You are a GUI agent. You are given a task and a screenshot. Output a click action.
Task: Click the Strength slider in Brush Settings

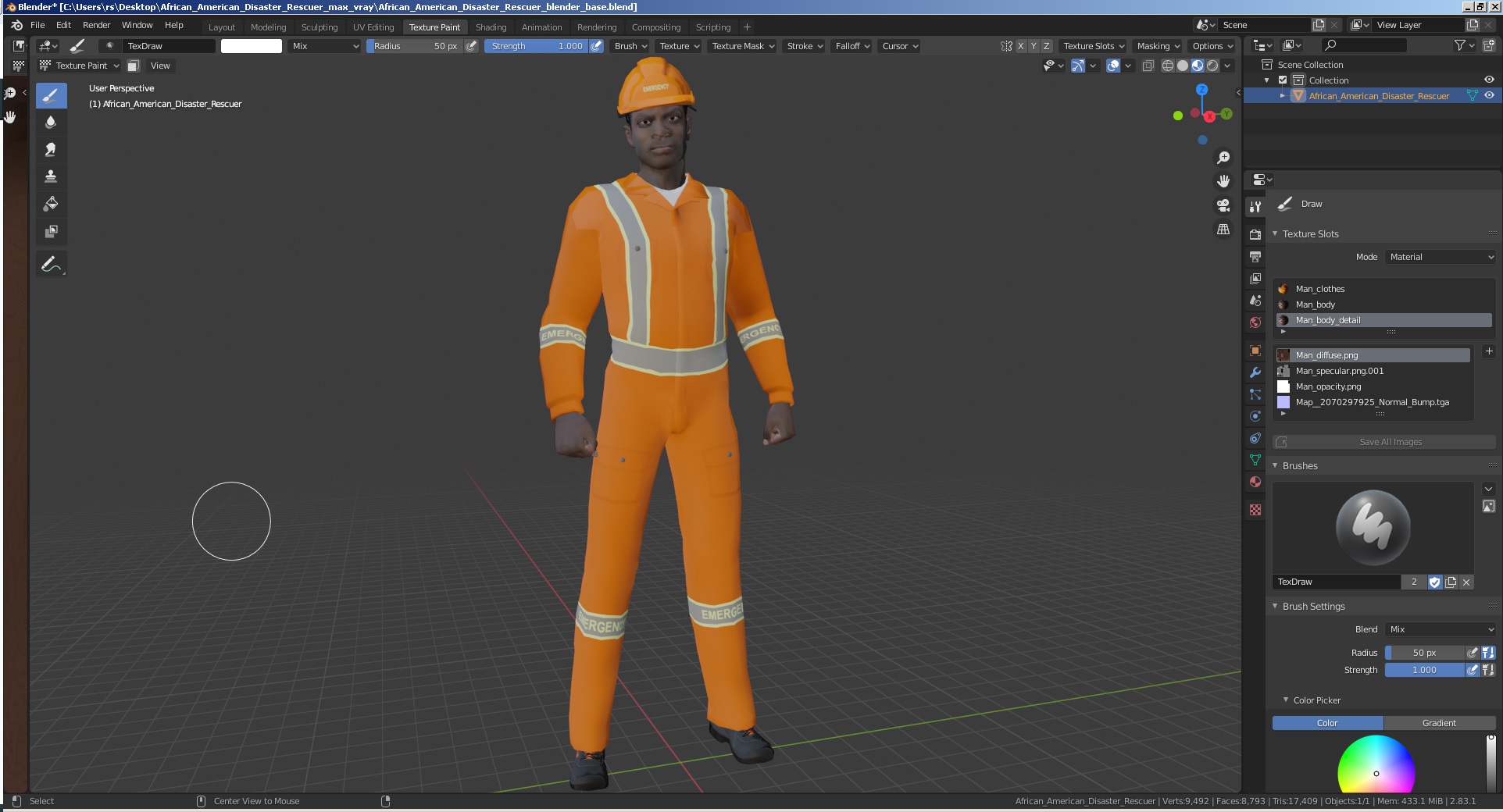[1424, 670]
